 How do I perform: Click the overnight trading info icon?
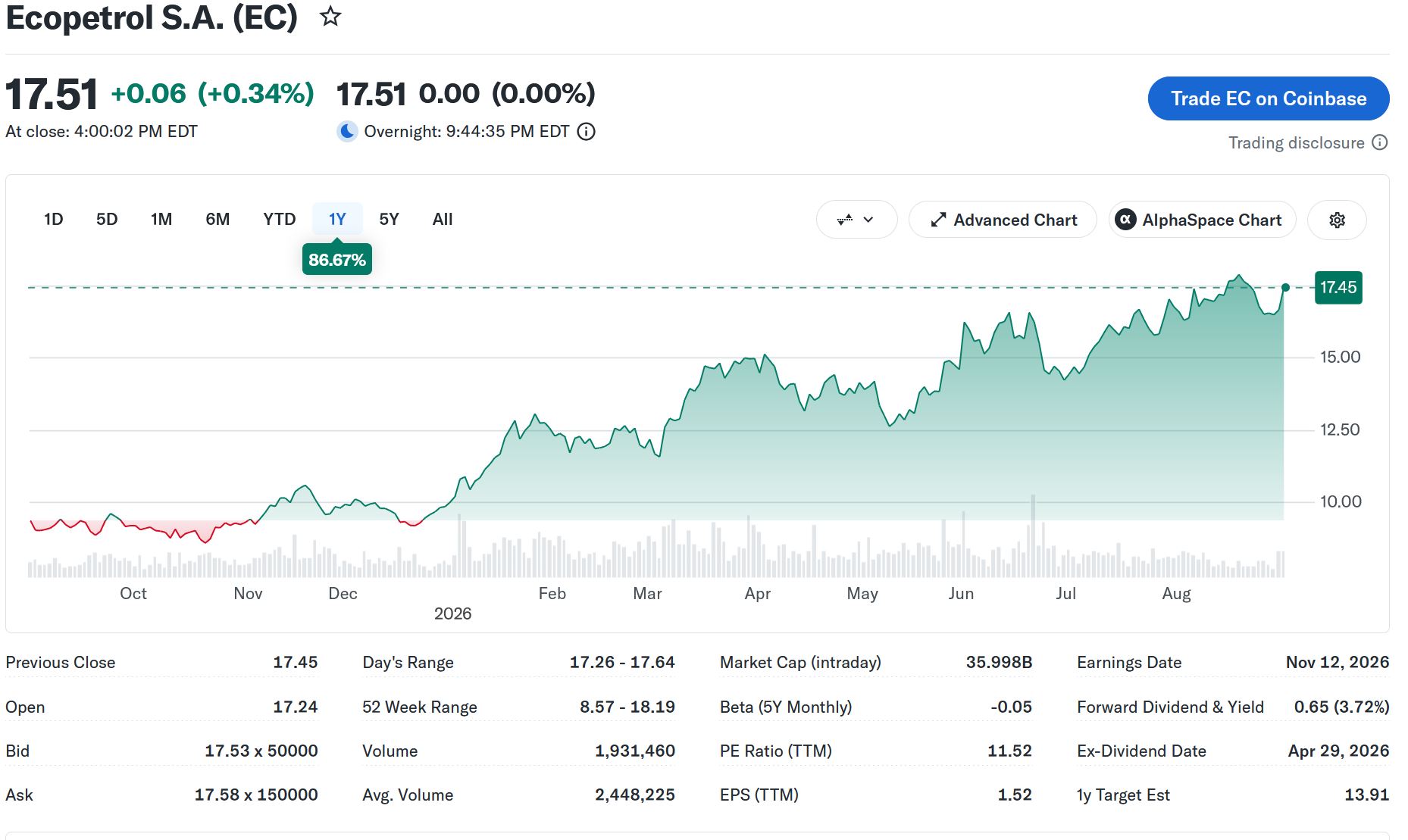(x=587, y=132)
